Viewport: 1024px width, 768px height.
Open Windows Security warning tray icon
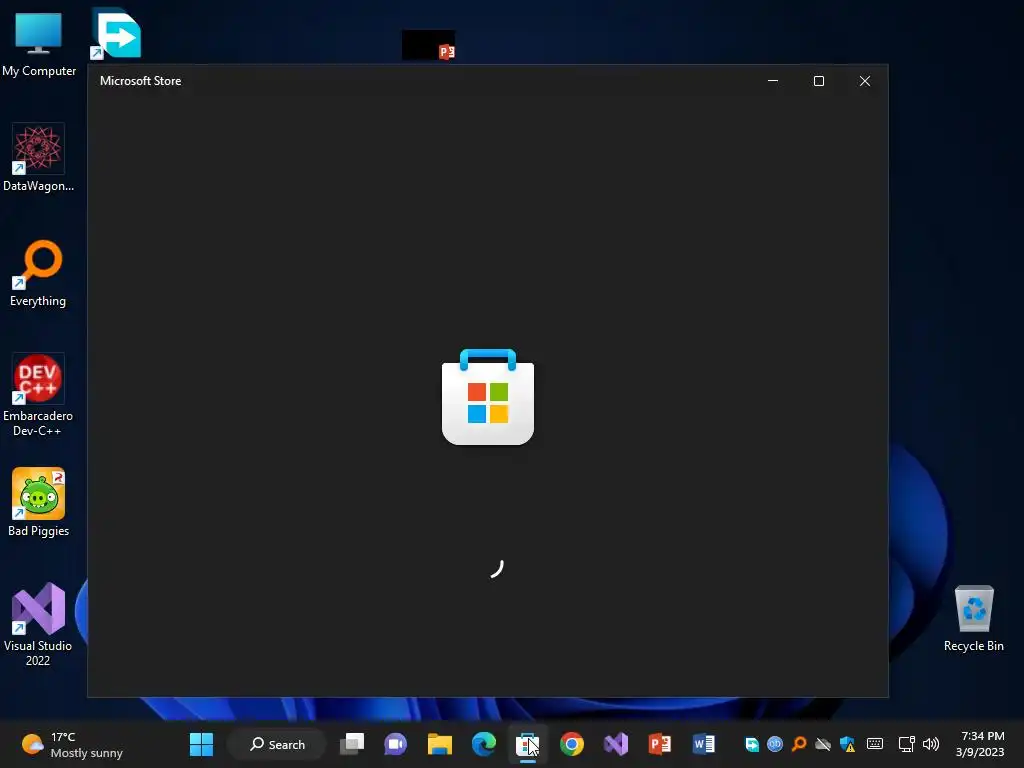(x=847, y=744)
